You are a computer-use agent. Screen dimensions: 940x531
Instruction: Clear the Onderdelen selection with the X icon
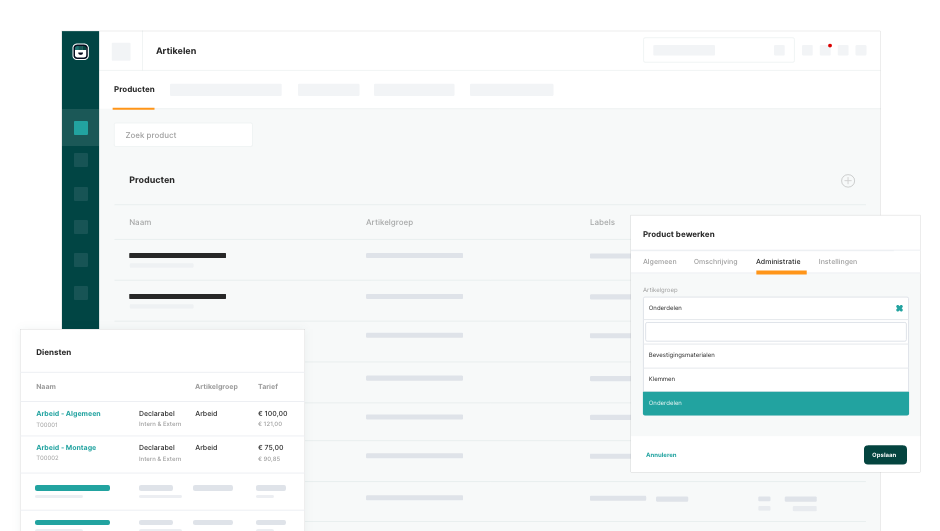click(x=899, y=308)
